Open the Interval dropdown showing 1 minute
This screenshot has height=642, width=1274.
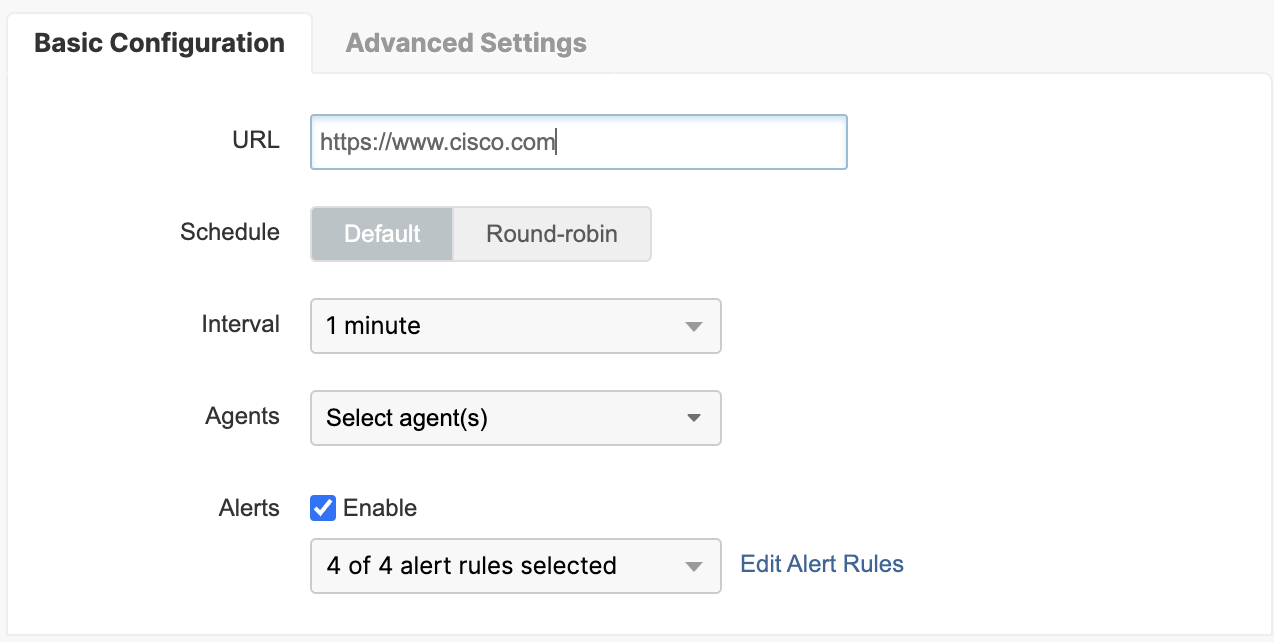[500, 326]
